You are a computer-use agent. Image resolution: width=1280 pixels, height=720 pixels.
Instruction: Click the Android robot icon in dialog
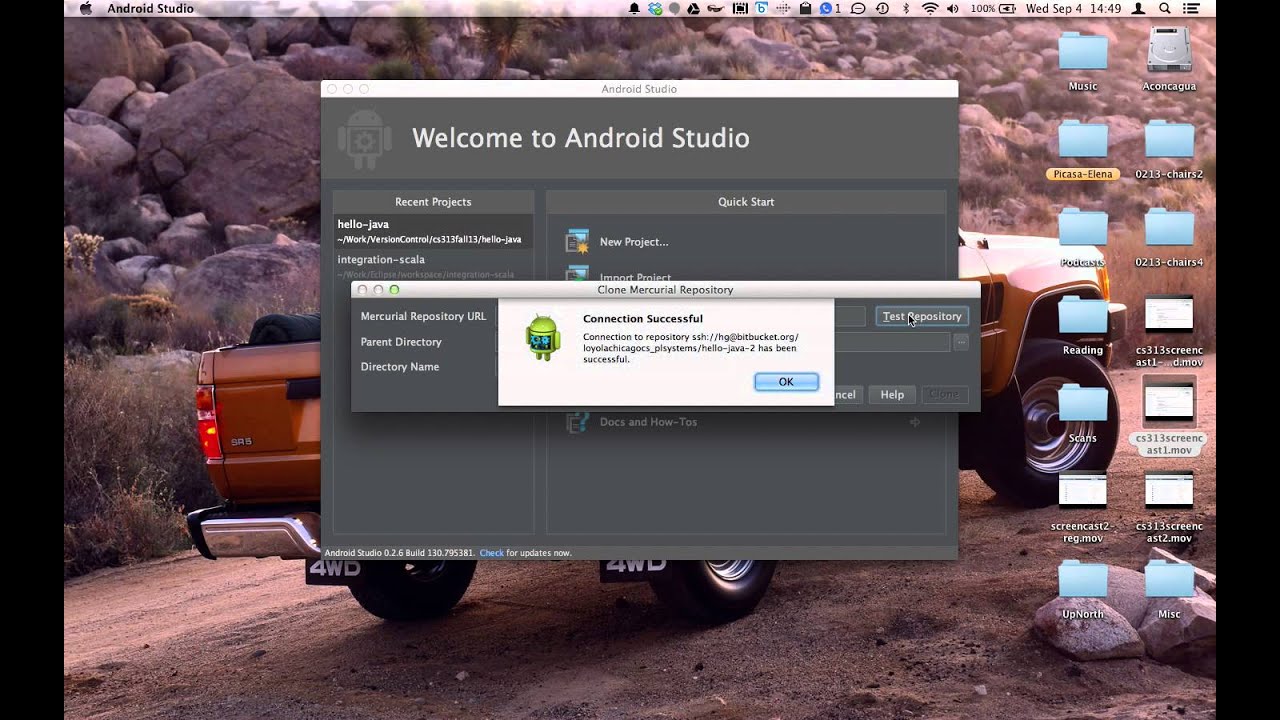(x=543, y=338)
